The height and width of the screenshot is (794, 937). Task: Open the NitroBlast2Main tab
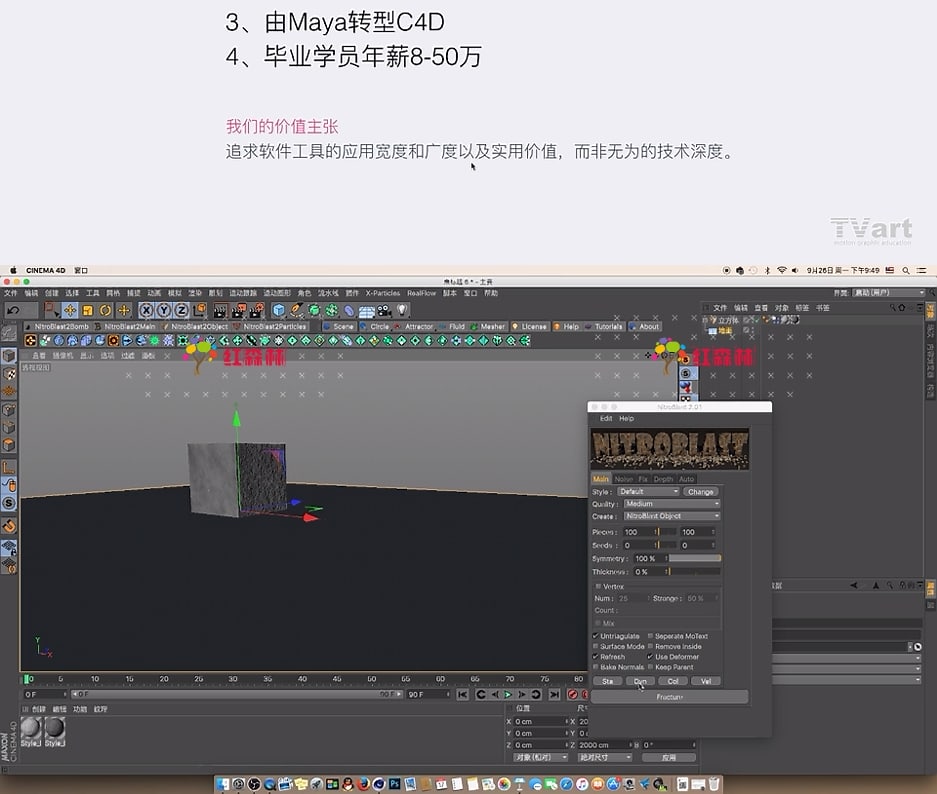pyautogui.click(x=125, y=327)
